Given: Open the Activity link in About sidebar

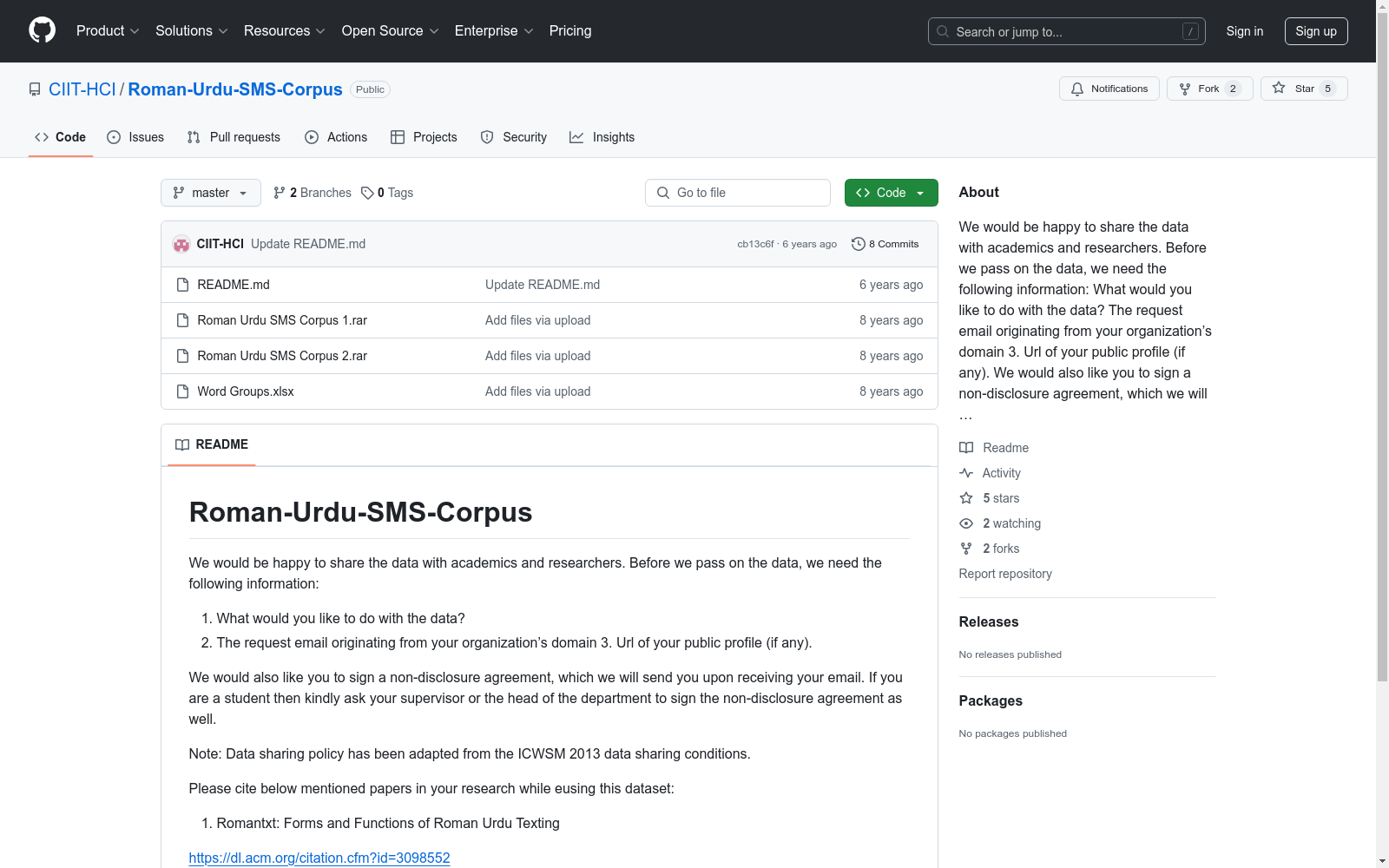Looking at the screenshot, I should point(990,473).
